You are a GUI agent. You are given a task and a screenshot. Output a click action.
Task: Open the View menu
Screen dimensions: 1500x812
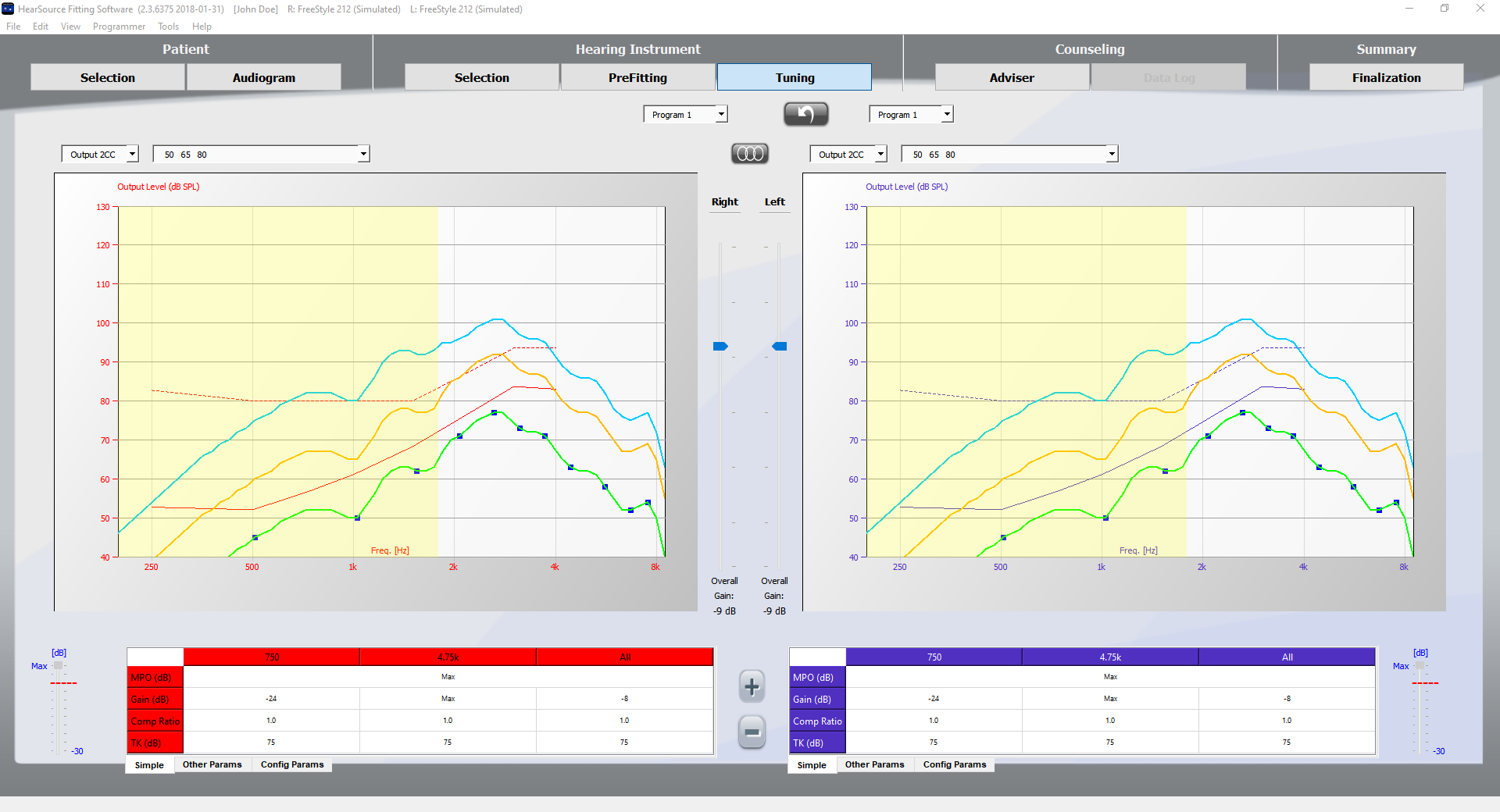(x=70, y=27)
